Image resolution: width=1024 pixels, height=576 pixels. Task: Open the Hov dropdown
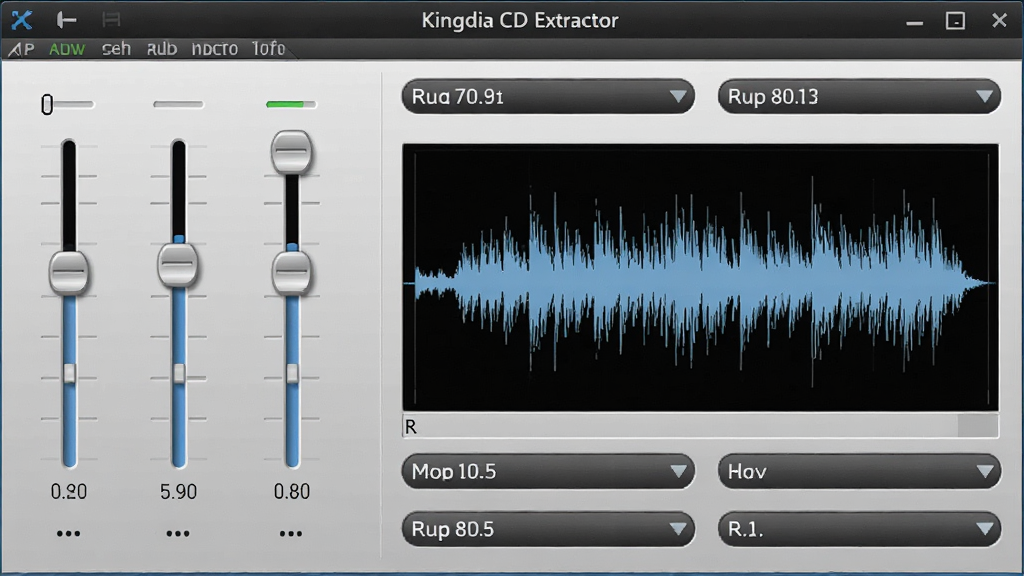pos(859,472)
